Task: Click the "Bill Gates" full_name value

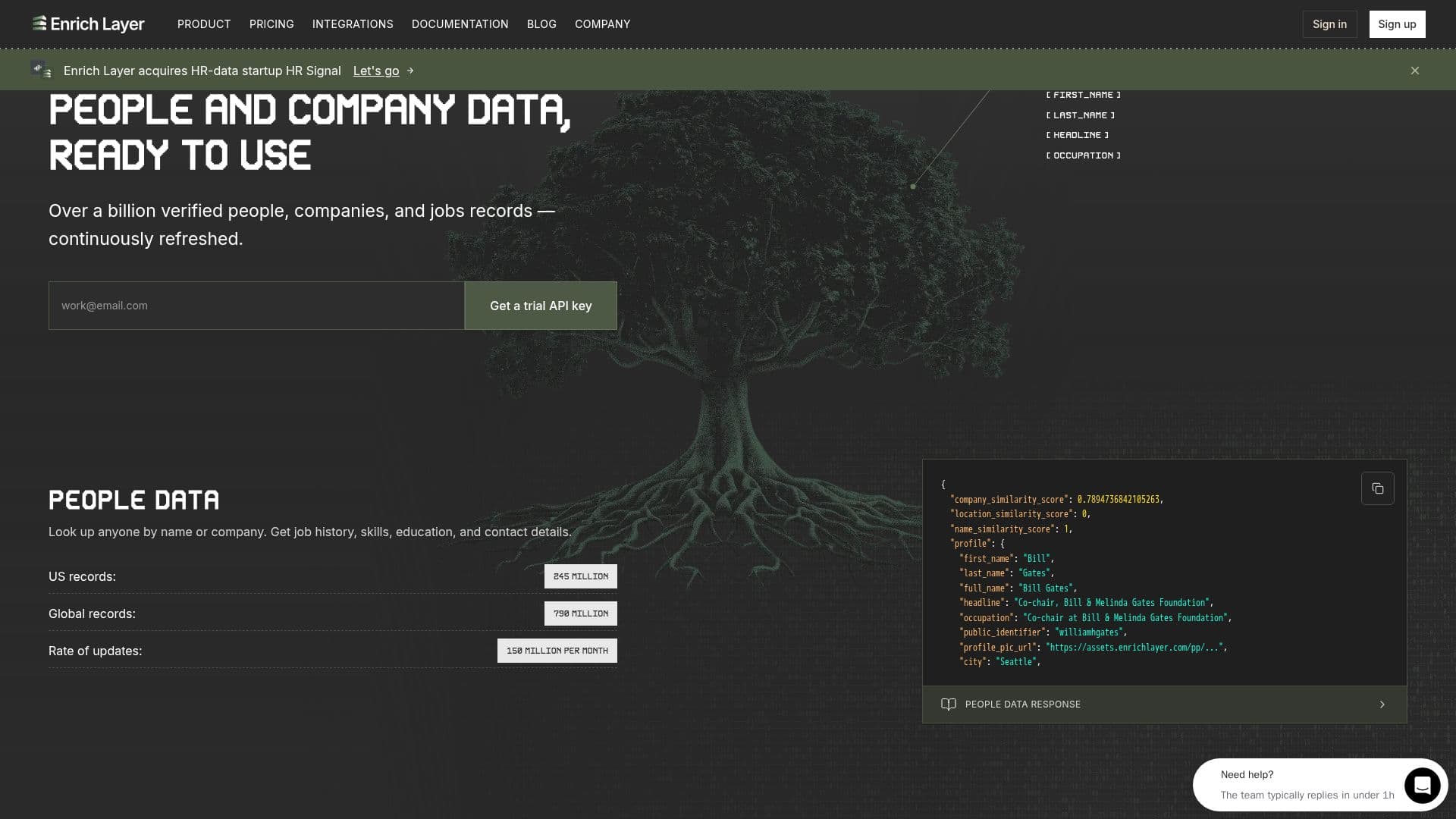Action: click(1046, 588)
